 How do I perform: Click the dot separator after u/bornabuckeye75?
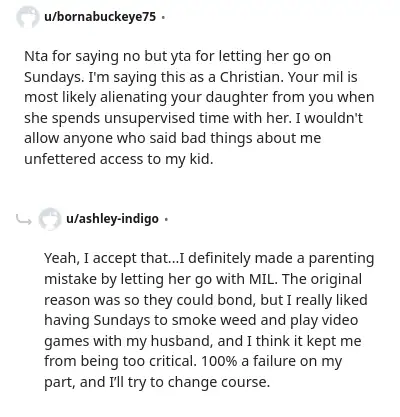(x=163, y=17)
